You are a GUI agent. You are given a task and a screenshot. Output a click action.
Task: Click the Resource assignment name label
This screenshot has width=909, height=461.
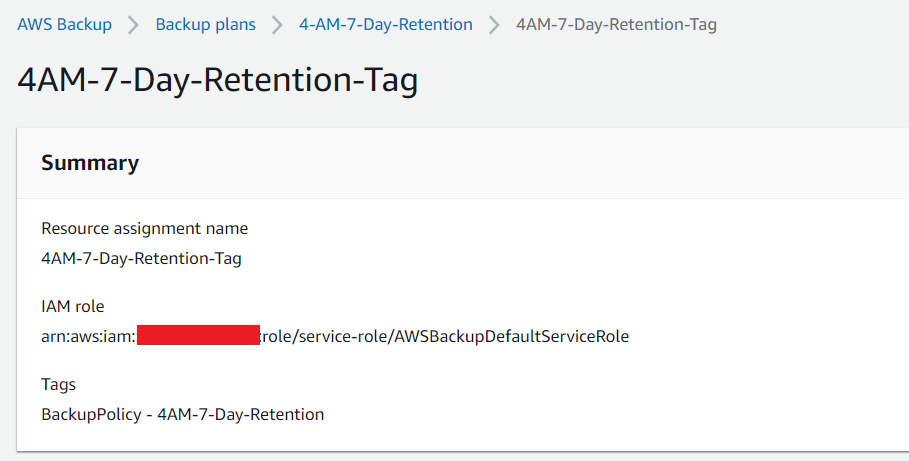pos(144,228)
